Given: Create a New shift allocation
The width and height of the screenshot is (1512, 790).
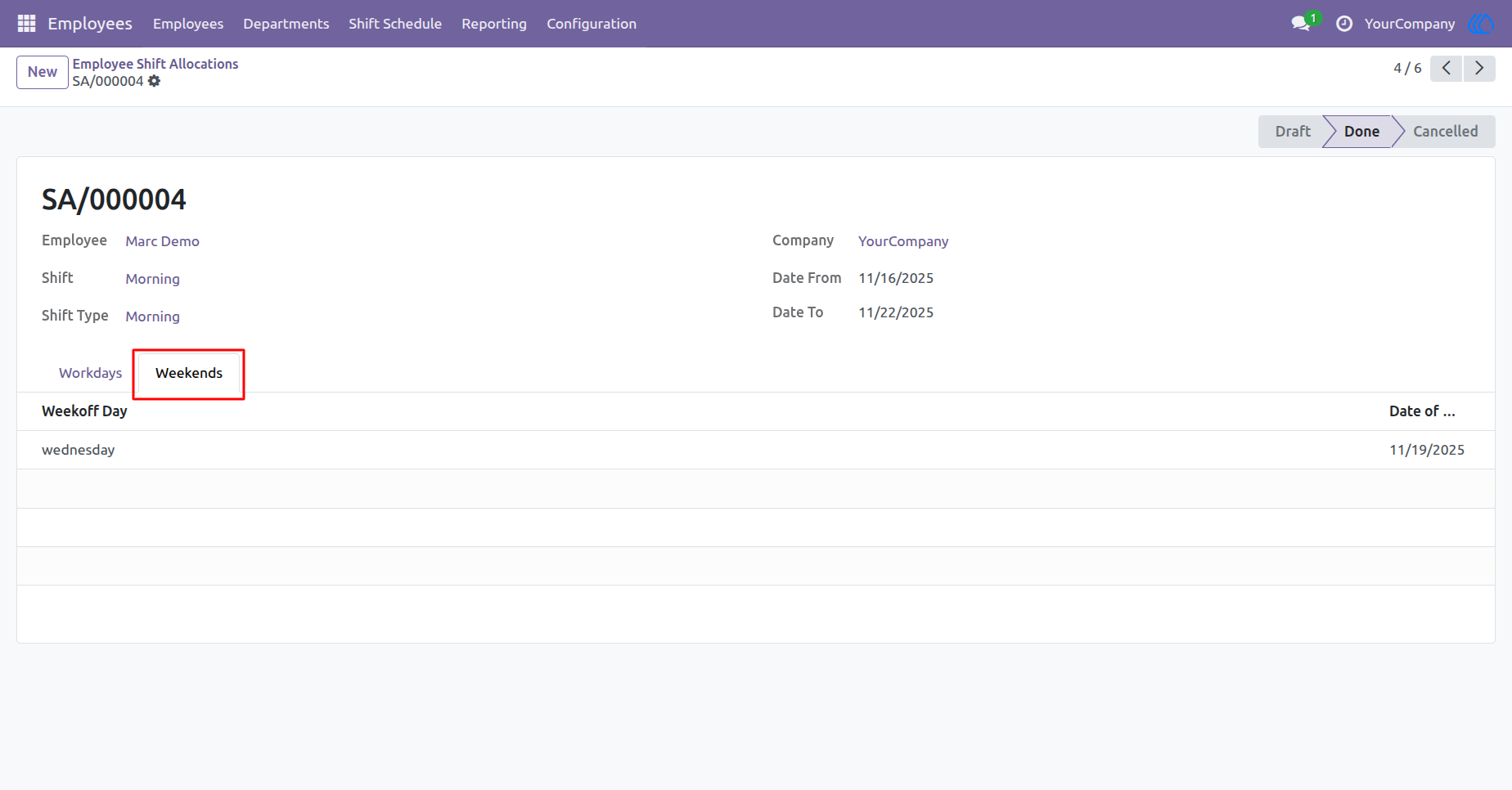Looking at the screenshot, I should [43, 72].
